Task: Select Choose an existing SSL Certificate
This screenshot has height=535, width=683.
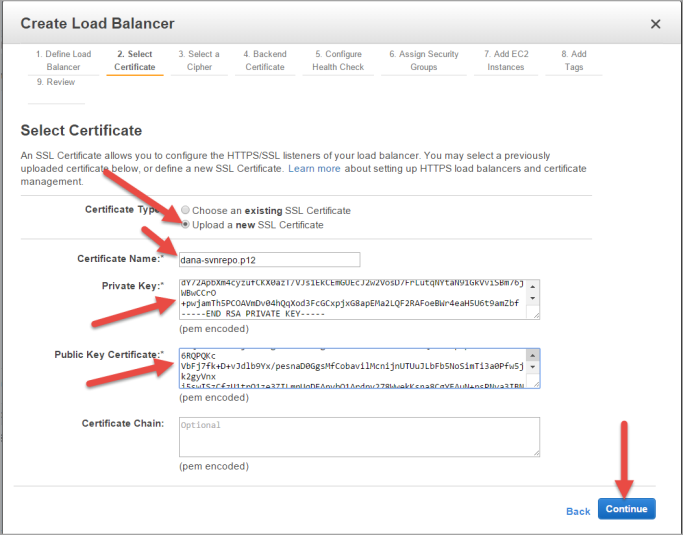Action: (186, 210)
